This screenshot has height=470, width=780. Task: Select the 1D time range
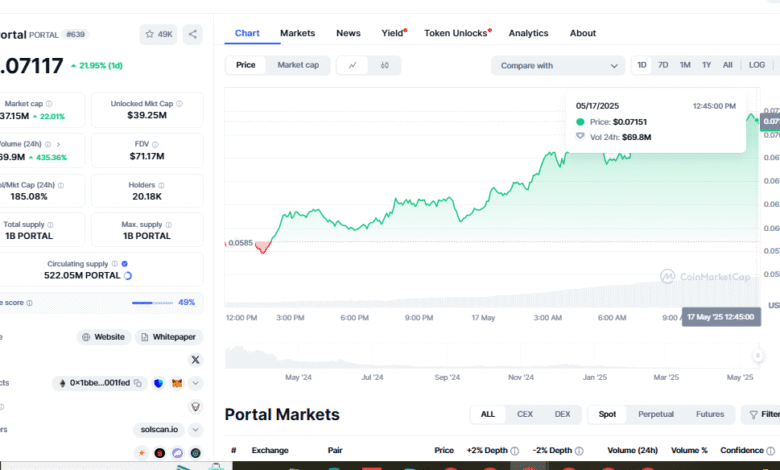(x=642, y=65)
